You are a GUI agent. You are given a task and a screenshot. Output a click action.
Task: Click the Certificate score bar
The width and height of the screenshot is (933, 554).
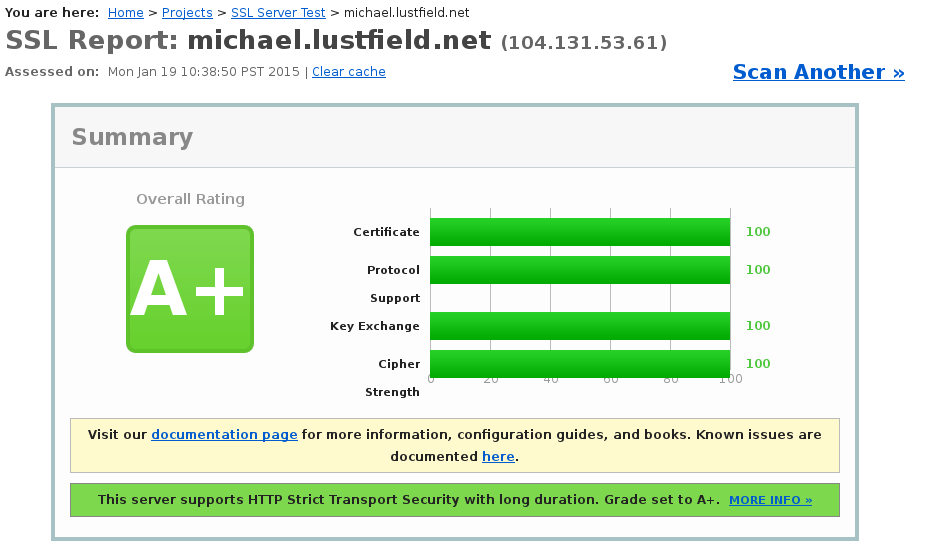(580, 232)
